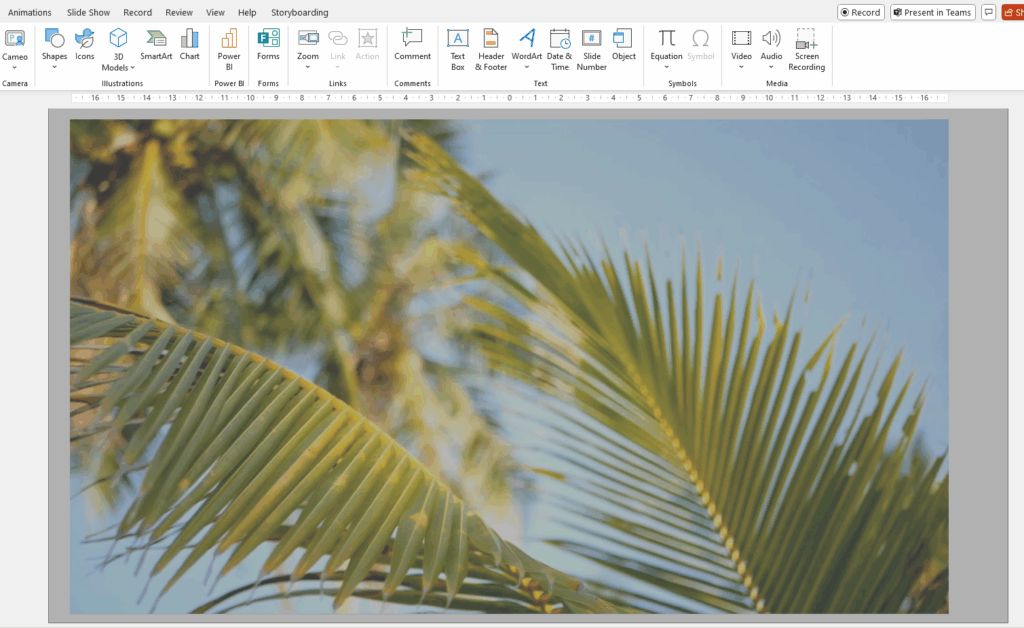Insert a Chart

click(x=189, y=44)
